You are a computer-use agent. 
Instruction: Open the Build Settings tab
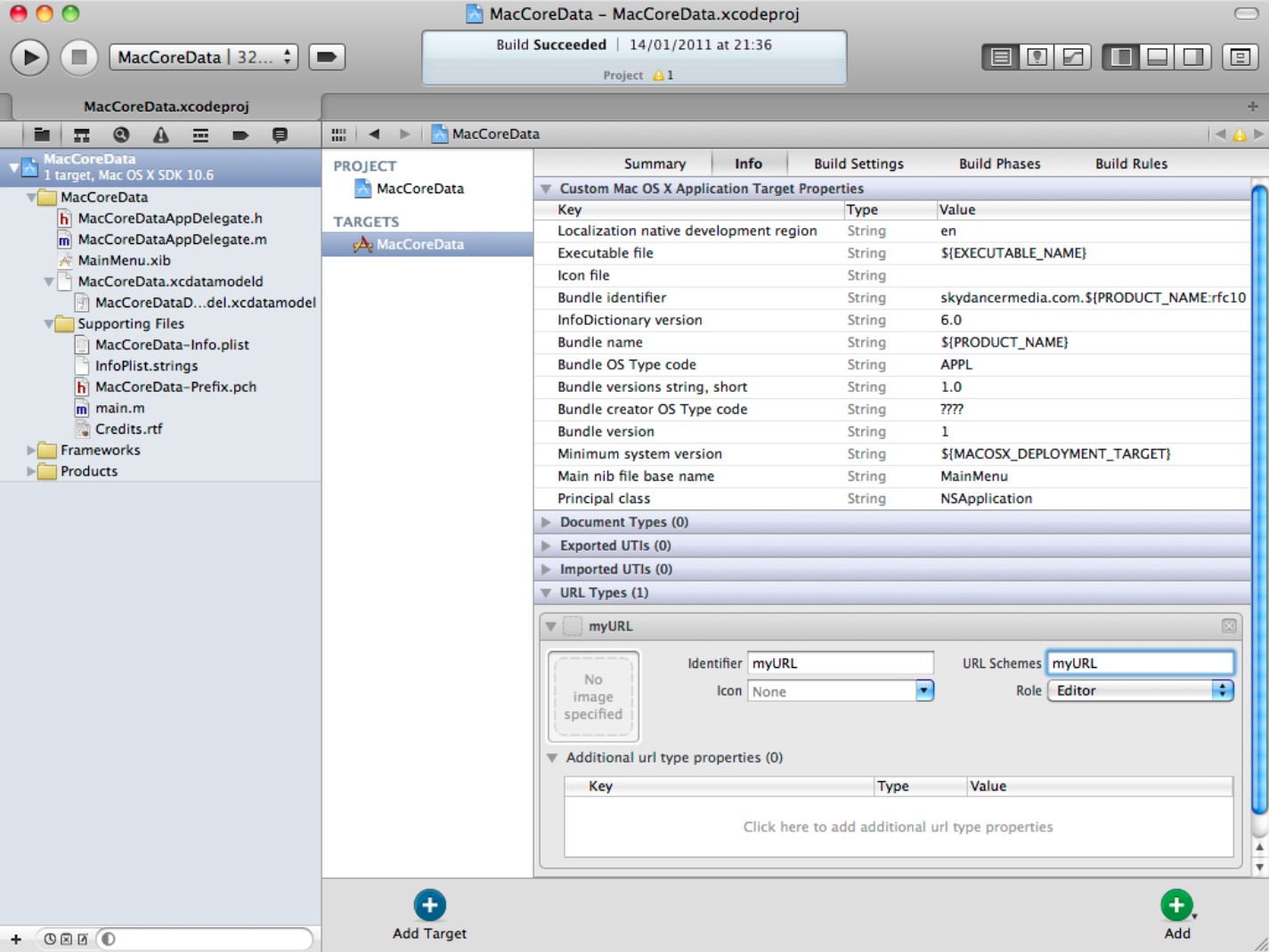coord(858,164)
